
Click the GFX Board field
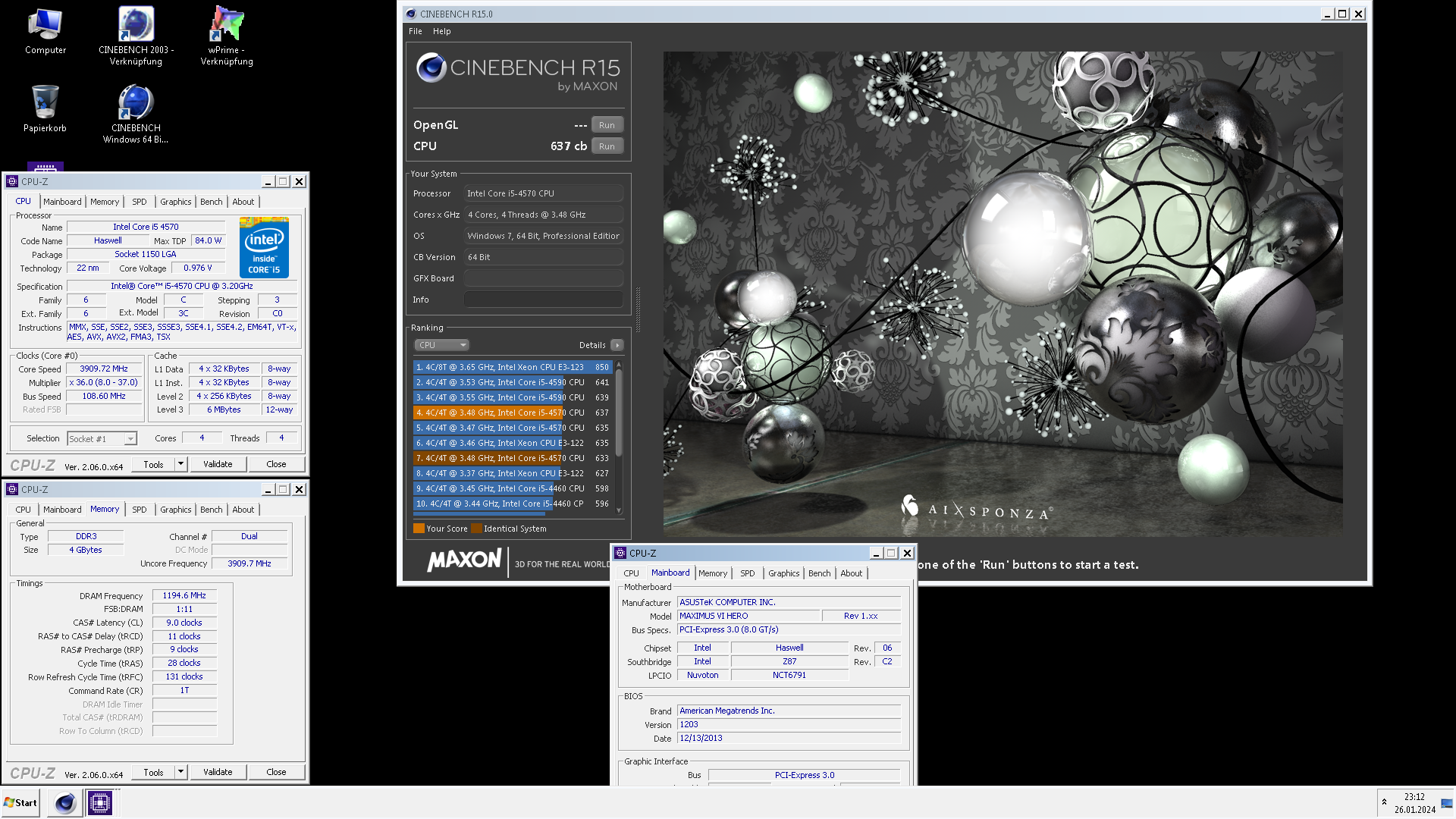(x=543, y=278)
